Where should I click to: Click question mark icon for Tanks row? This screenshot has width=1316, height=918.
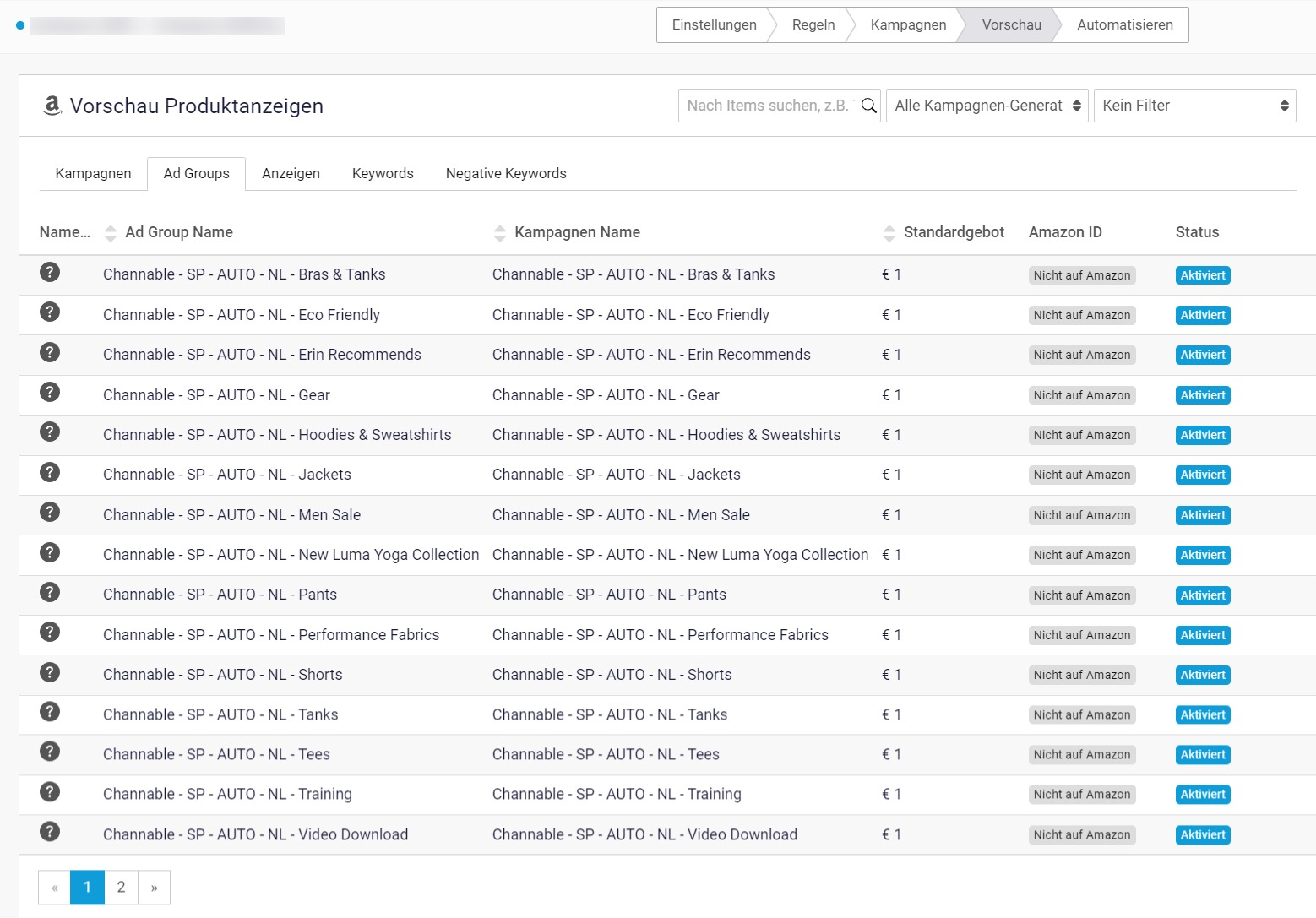click(x=50, y=711)
